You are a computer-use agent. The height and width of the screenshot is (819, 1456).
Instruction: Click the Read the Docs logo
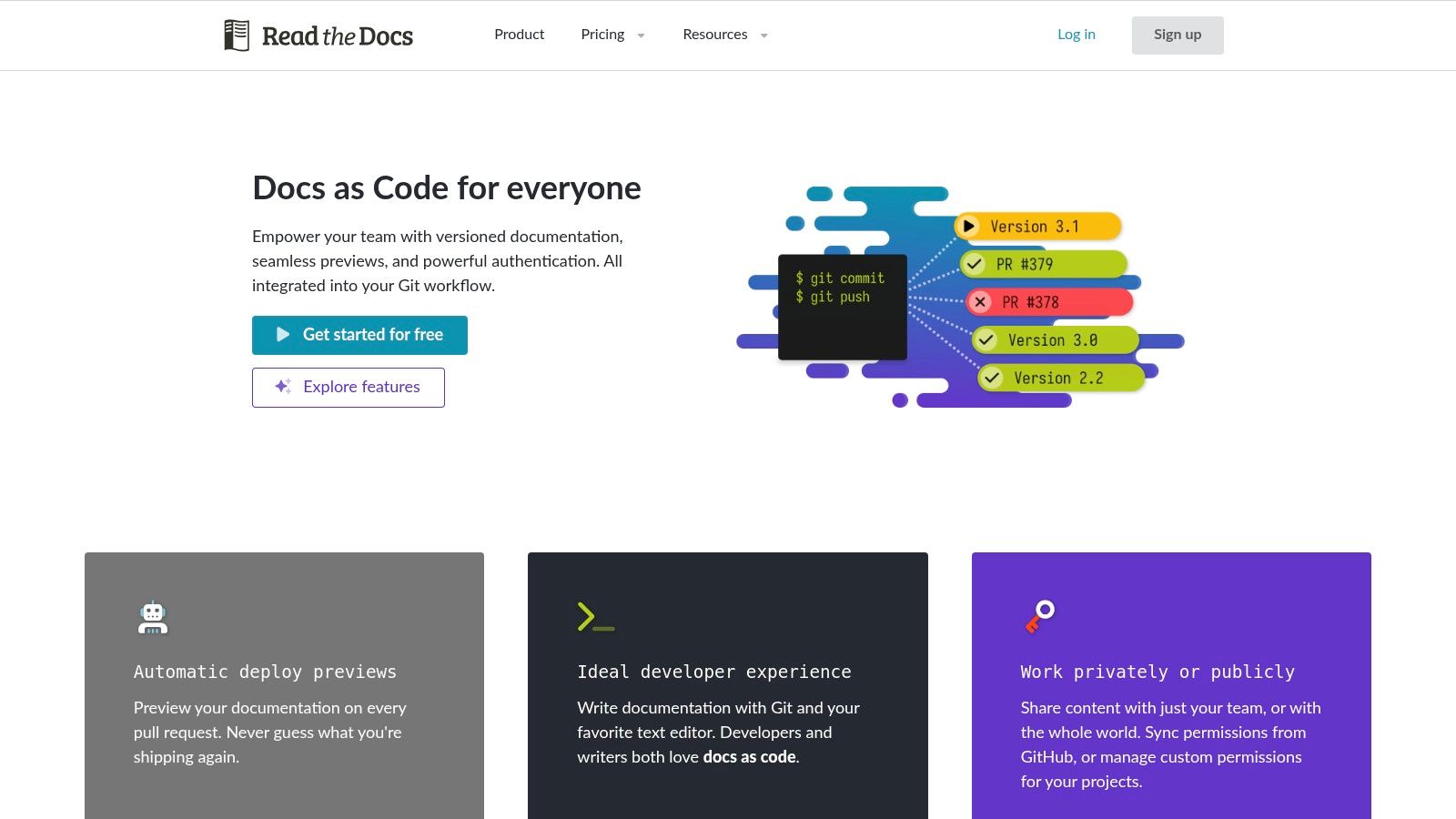[318, 35]
